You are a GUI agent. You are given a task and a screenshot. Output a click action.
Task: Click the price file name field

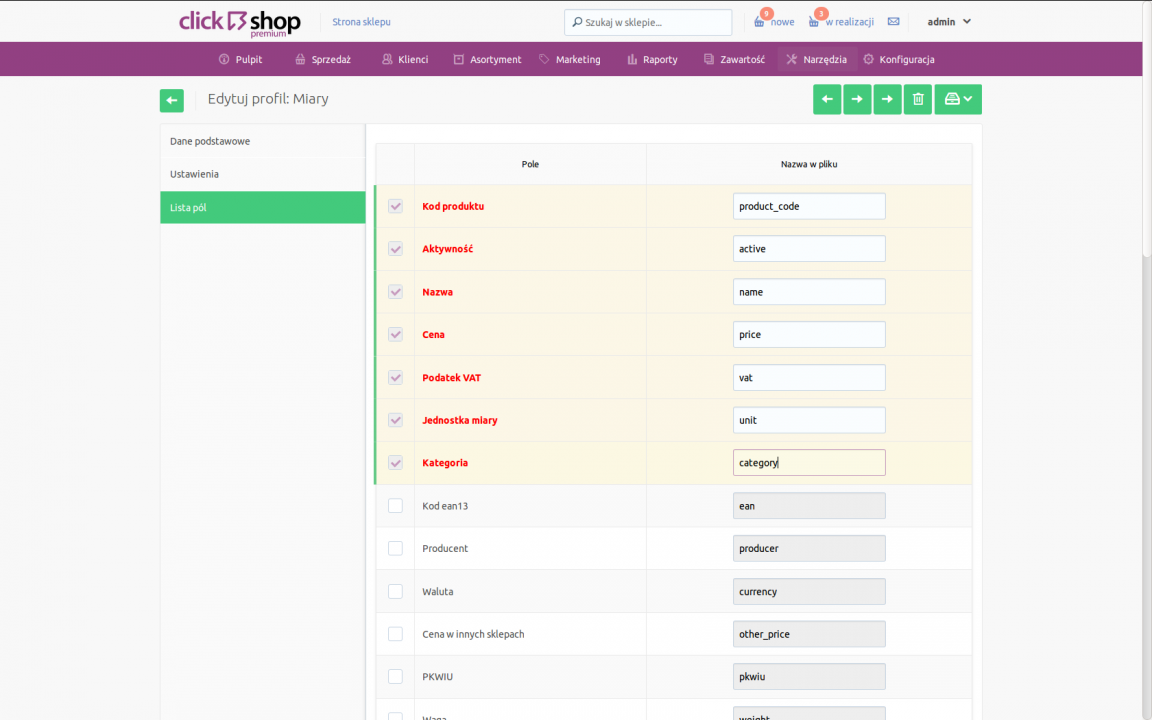(x=809, y=334)
